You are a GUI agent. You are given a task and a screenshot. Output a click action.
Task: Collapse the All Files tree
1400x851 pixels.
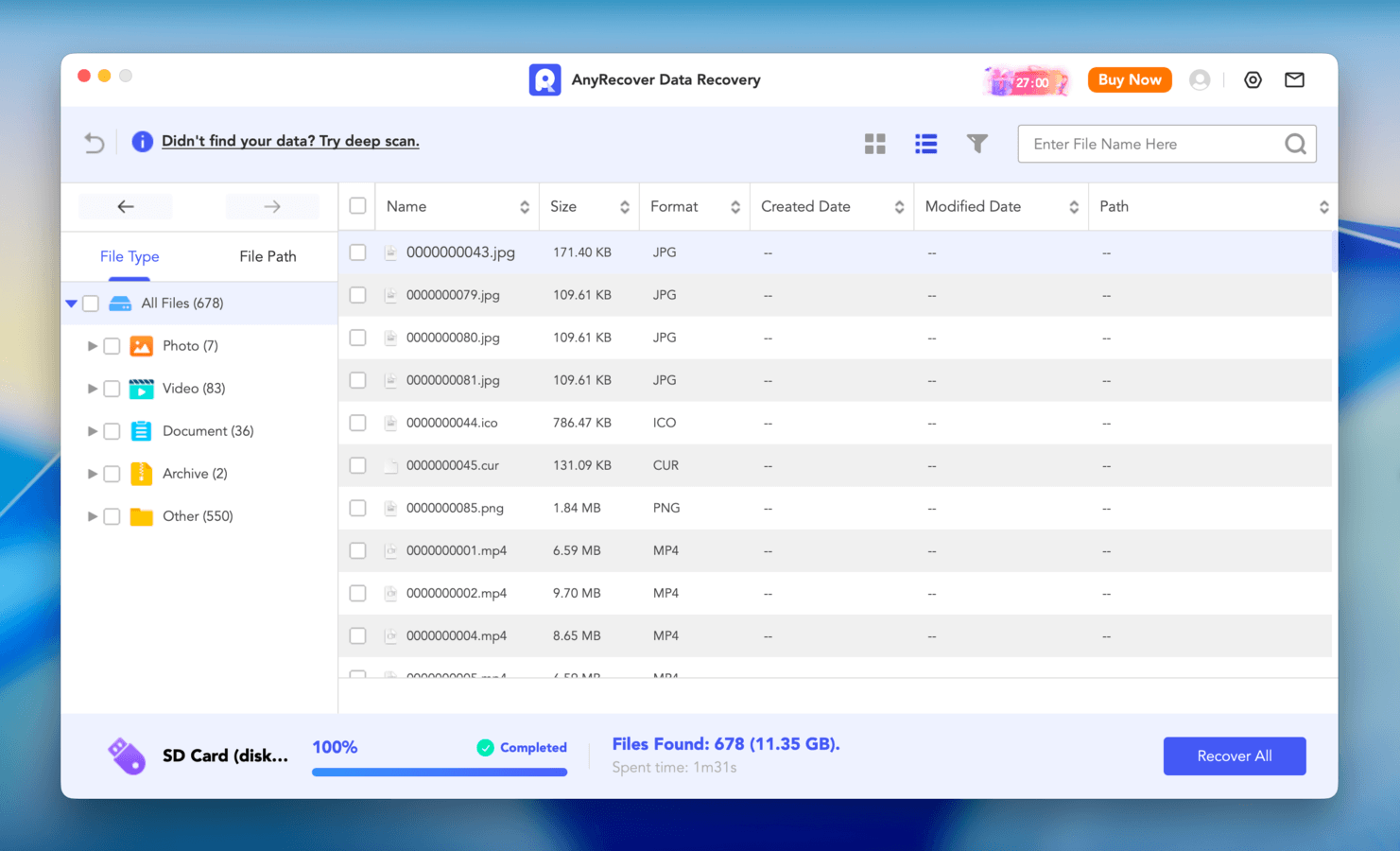tap(71, 303)
